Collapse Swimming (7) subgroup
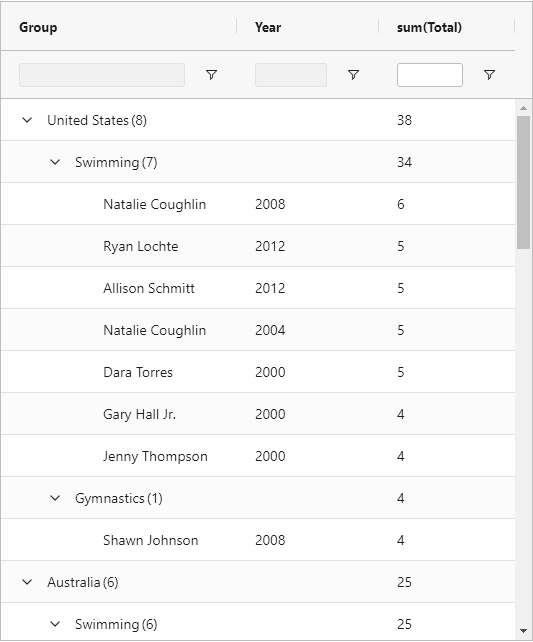Screen dimensions: 533x642 [55, 163]
